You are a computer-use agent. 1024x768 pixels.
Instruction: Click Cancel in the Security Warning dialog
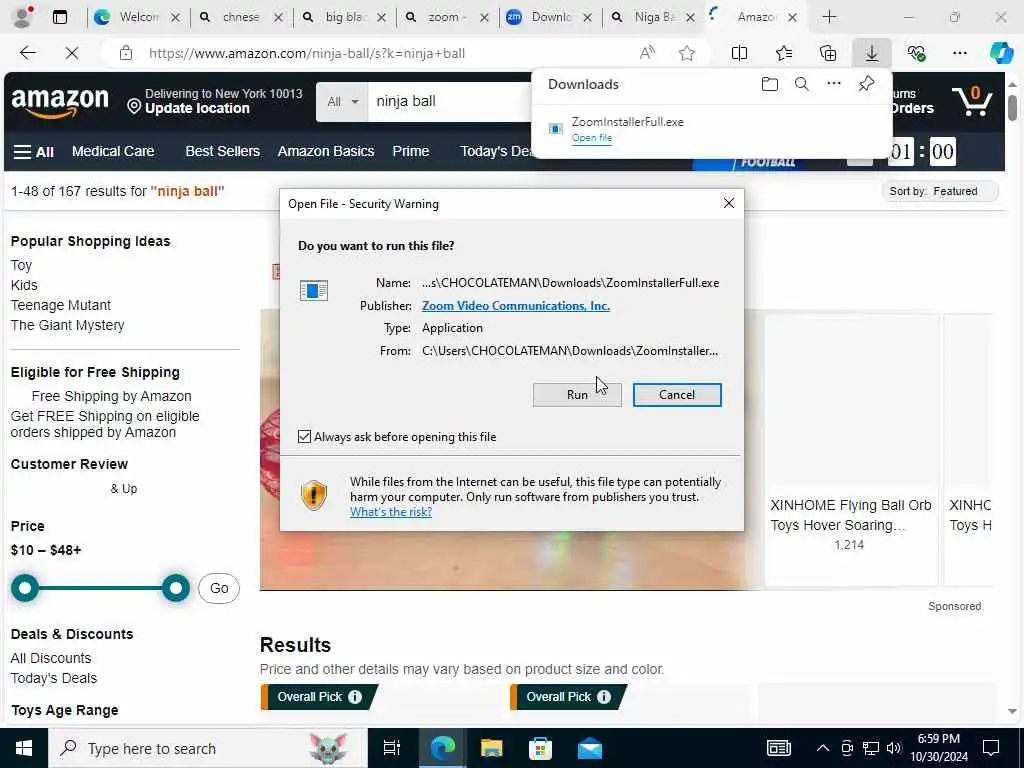pos(677,394)
